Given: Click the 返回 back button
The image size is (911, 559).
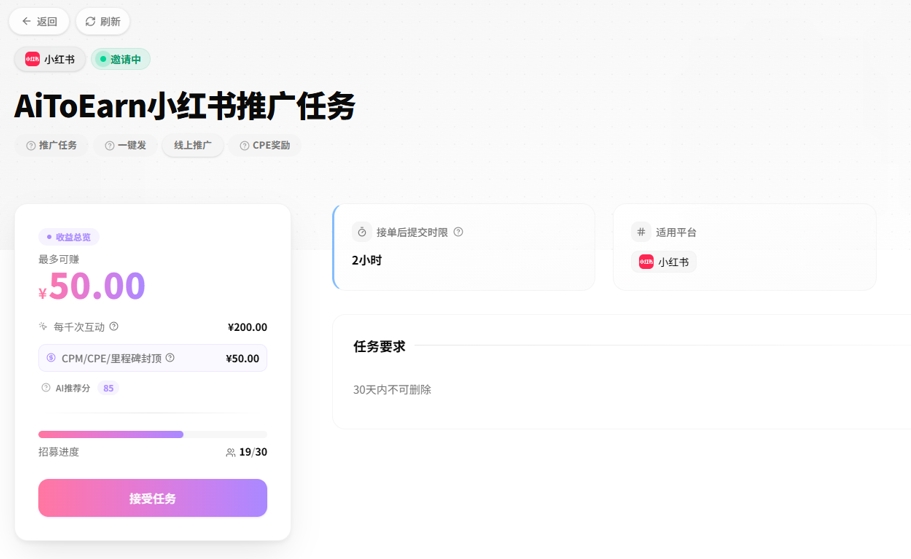Looking at the screenshot, I should point(39,22).
